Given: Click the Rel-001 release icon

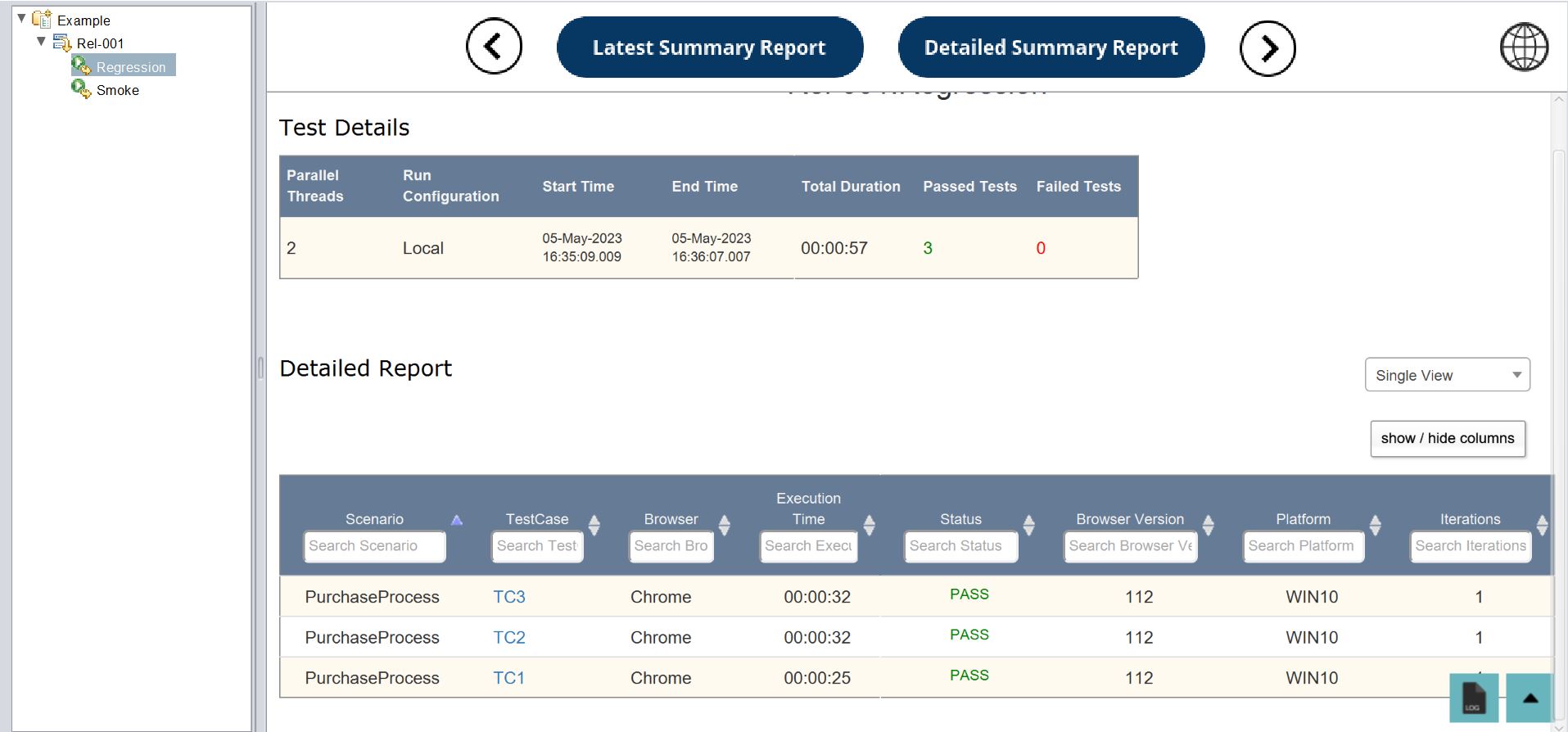Looking at the screenshot, I should click(x=63, y=43).
